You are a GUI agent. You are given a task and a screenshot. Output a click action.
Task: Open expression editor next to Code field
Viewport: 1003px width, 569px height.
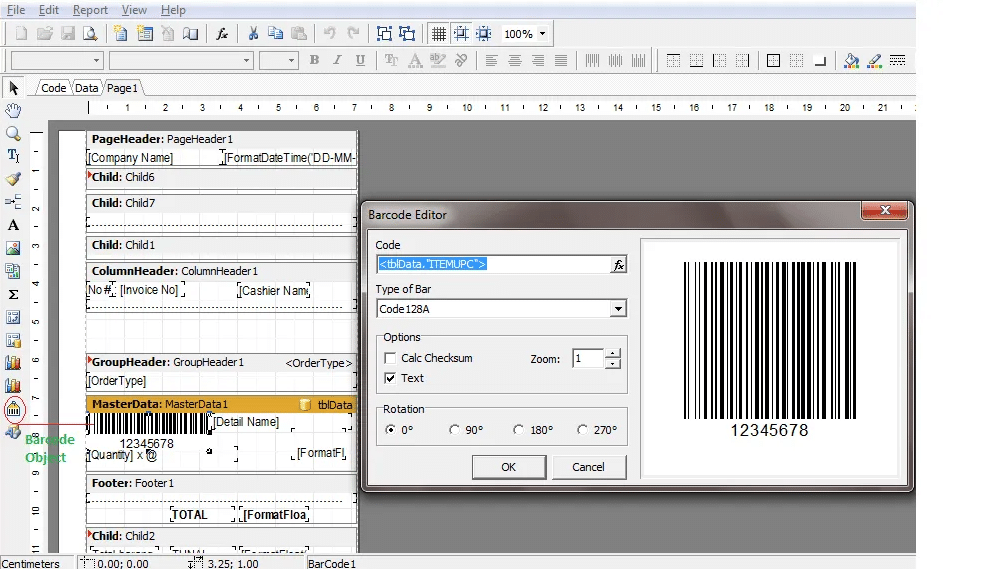pyautogui.click(x=618, y=265)
